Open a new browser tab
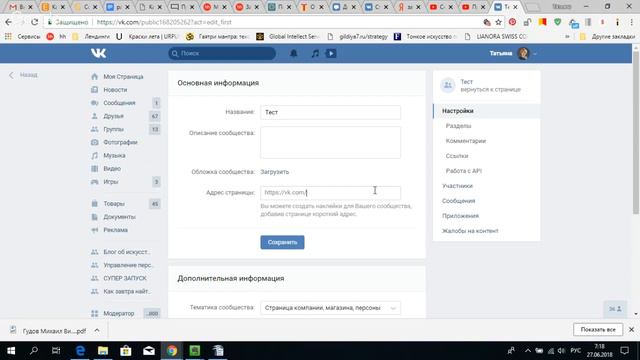 coord(532,7)
